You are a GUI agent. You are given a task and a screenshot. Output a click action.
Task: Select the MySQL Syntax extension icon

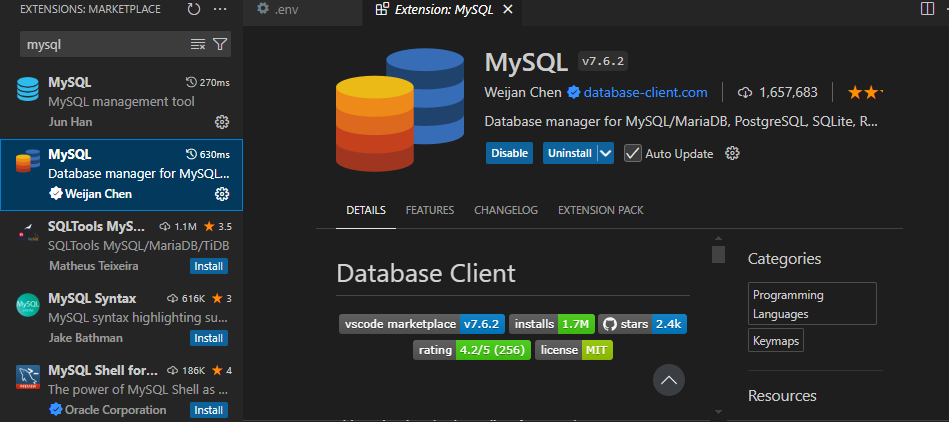click(x=28, y=305)
